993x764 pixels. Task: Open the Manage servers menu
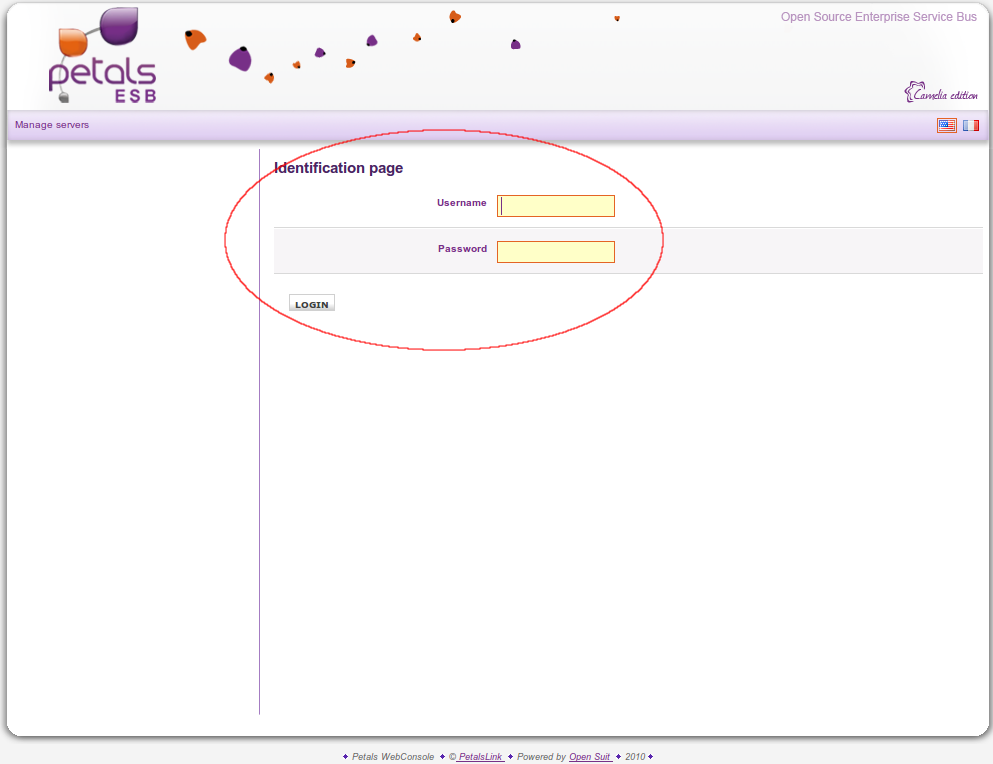pyautogui.click(x=52, y=125)
